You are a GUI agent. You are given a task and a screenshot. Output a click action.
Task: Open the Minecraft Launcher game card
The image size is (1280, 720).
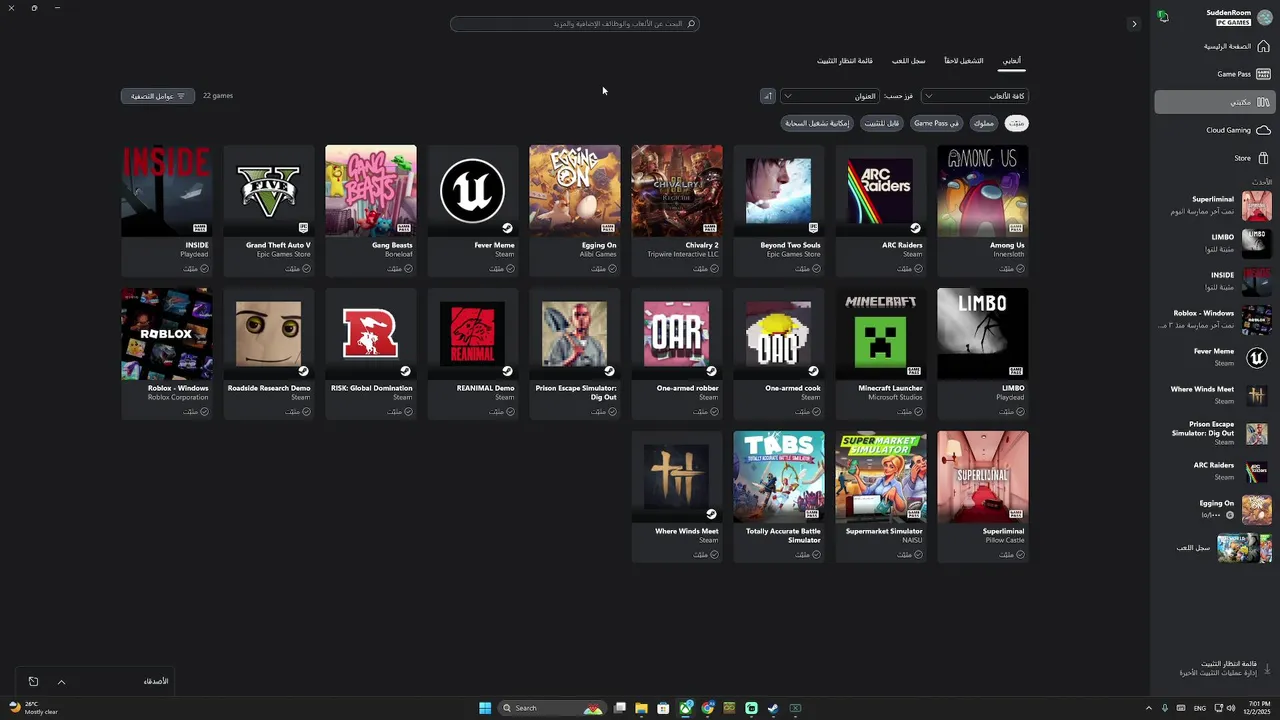881,353
